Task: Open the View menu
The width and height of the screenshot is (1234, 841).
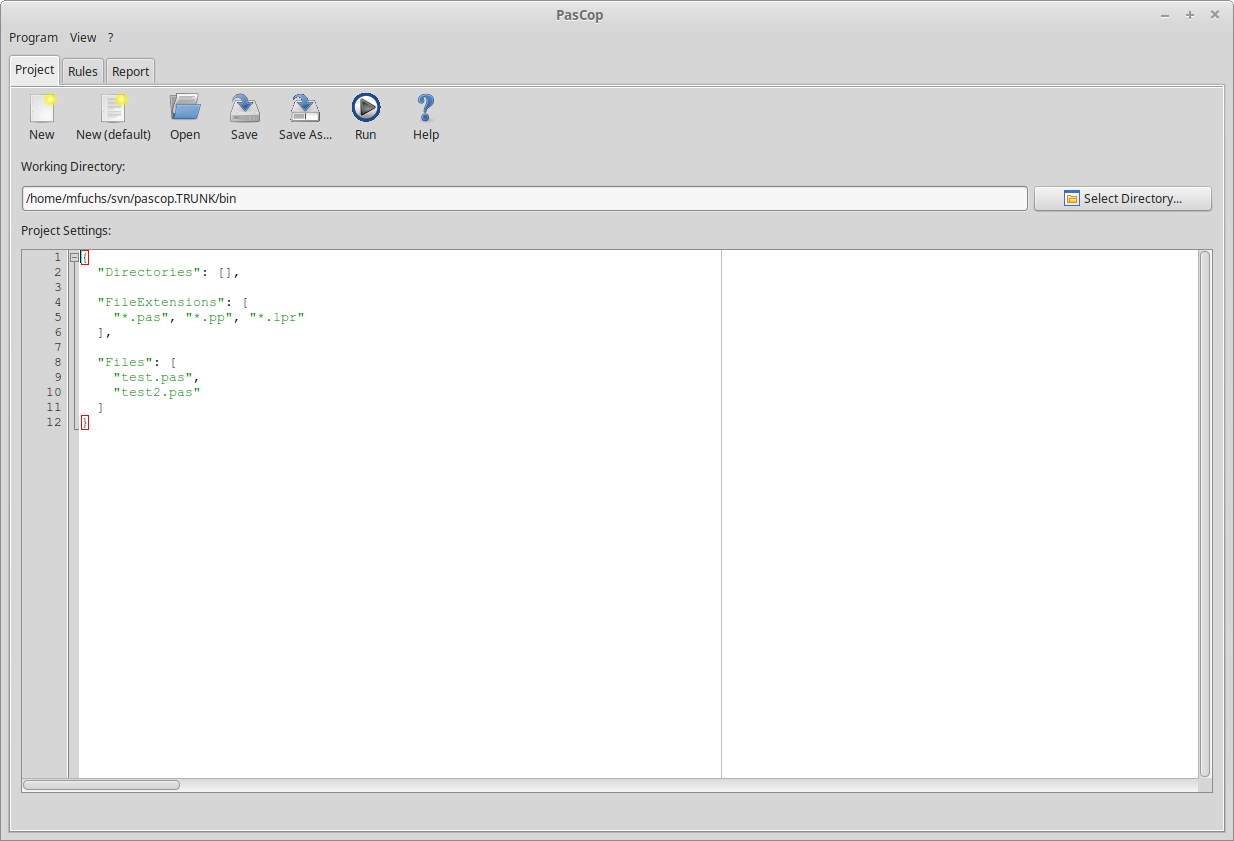Action: click(x=83, y=37)
